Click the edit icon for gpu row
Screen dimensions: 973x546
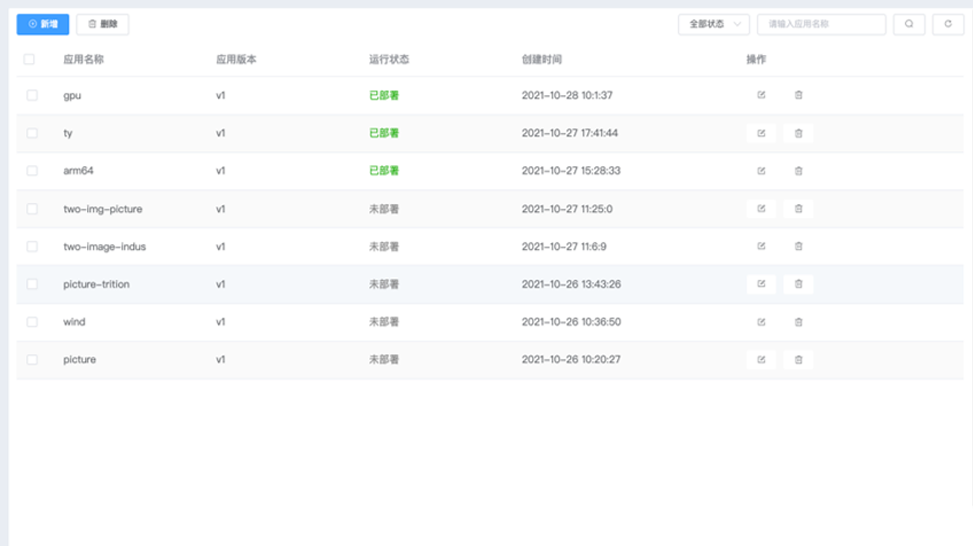pyautogui.click(x=761, y=95)
